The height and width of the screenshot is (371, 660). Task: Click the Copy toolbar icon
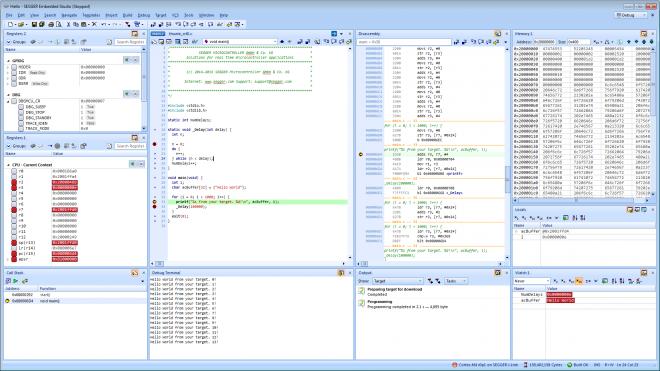click(x=76, y=24)
